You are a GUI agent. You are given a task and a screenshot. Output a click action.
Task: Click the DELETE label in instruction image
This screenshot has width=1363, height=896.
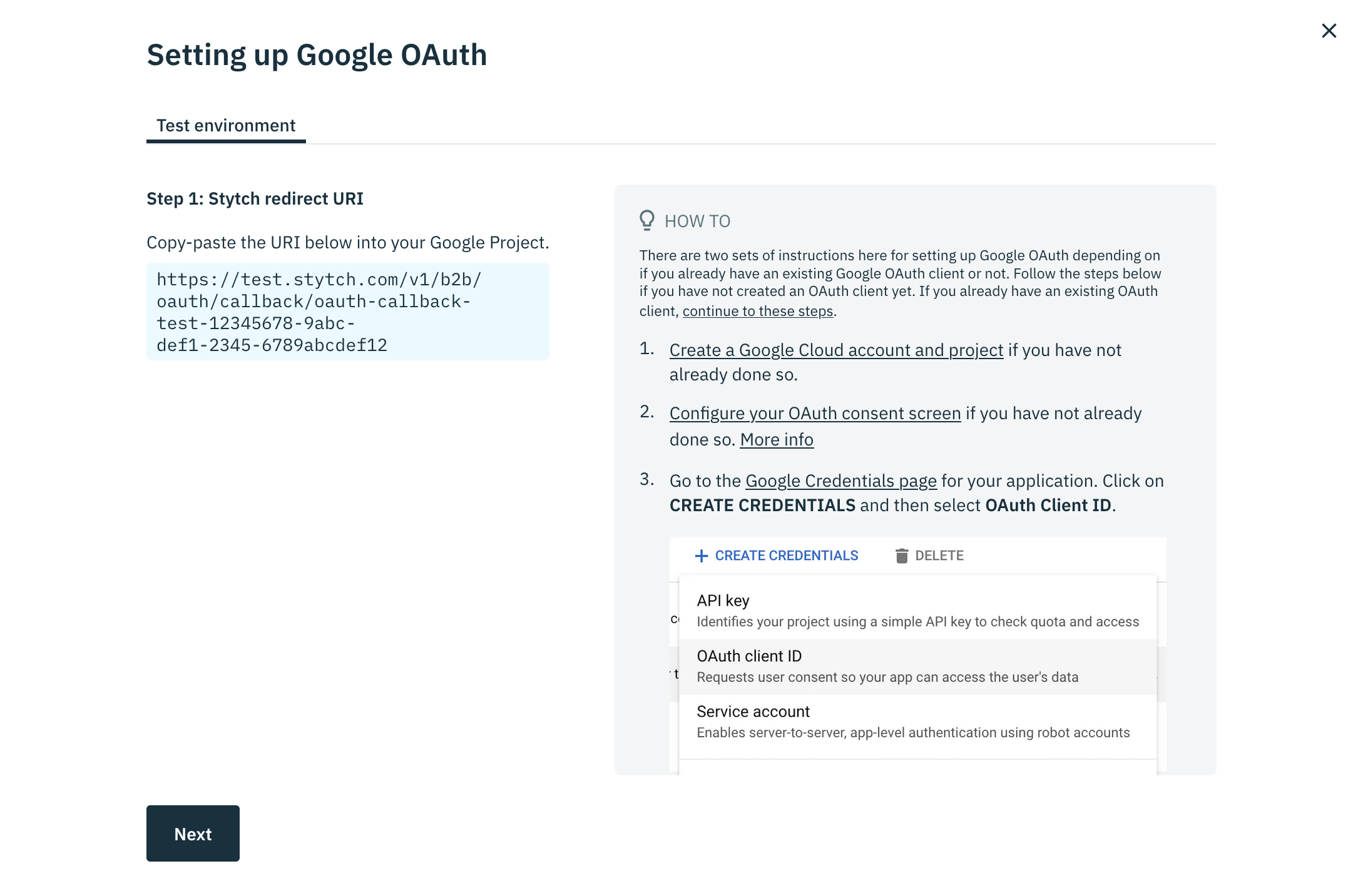(x=939, y=556)
